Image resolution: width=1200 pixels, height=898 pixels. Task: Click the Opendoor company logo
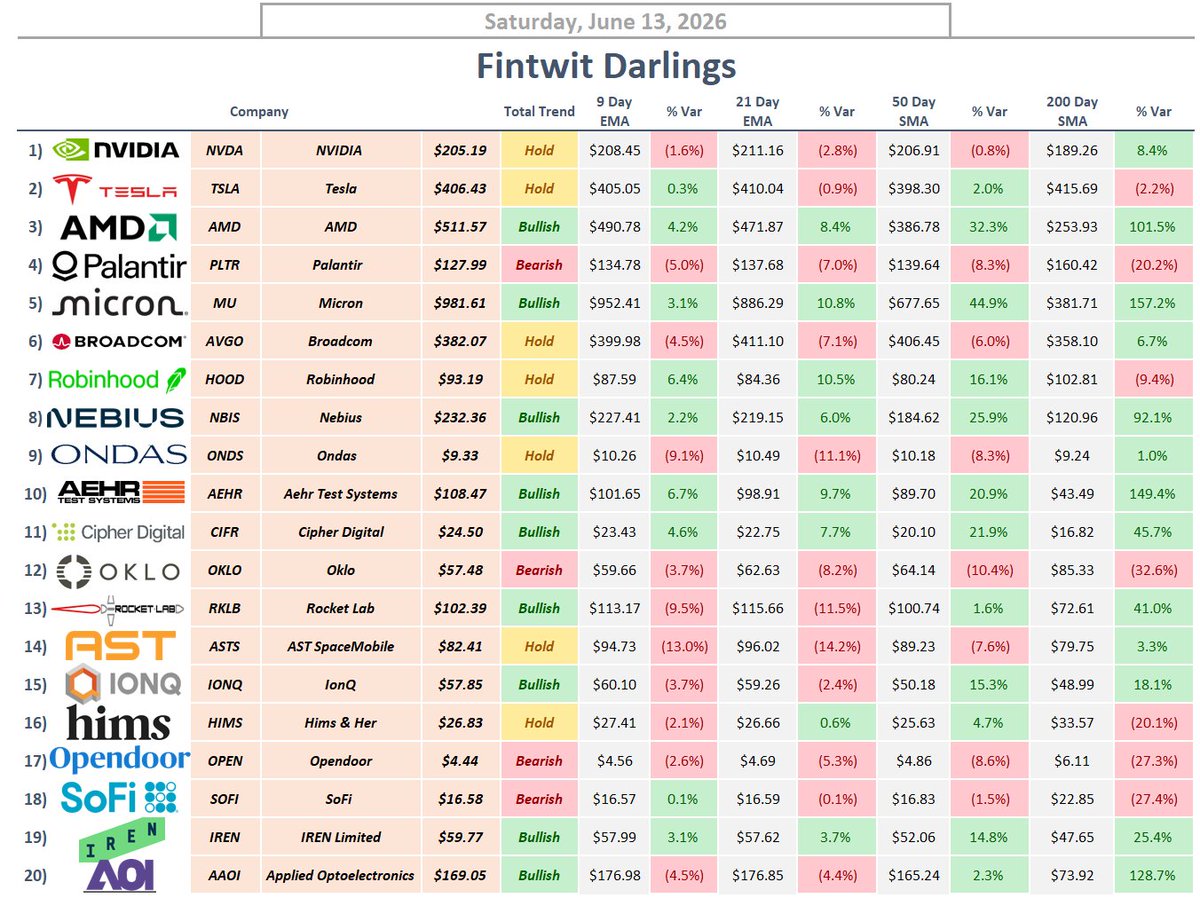(119, 761)
